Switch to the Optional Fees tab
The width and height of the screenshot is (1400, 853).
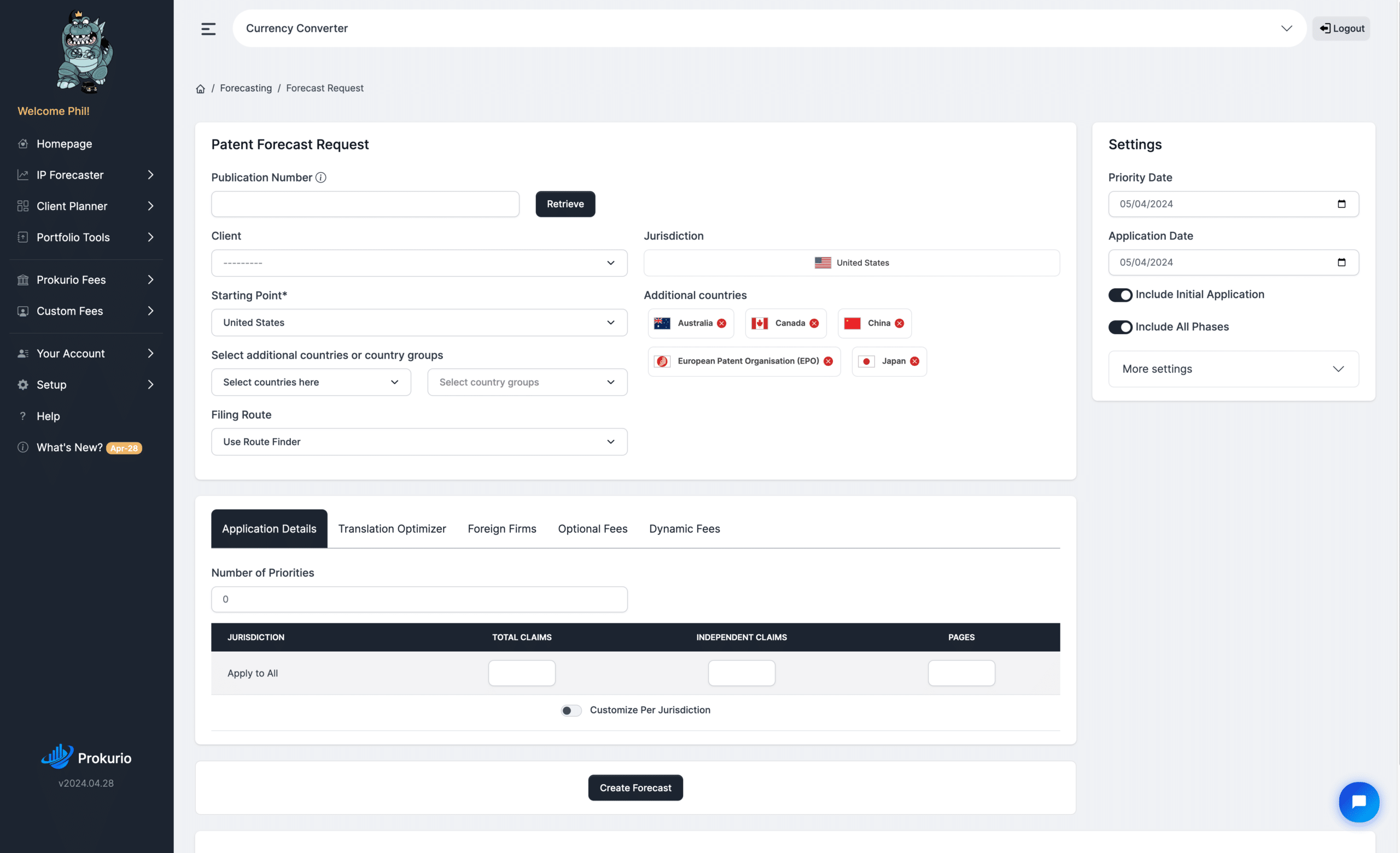point(593,529)
